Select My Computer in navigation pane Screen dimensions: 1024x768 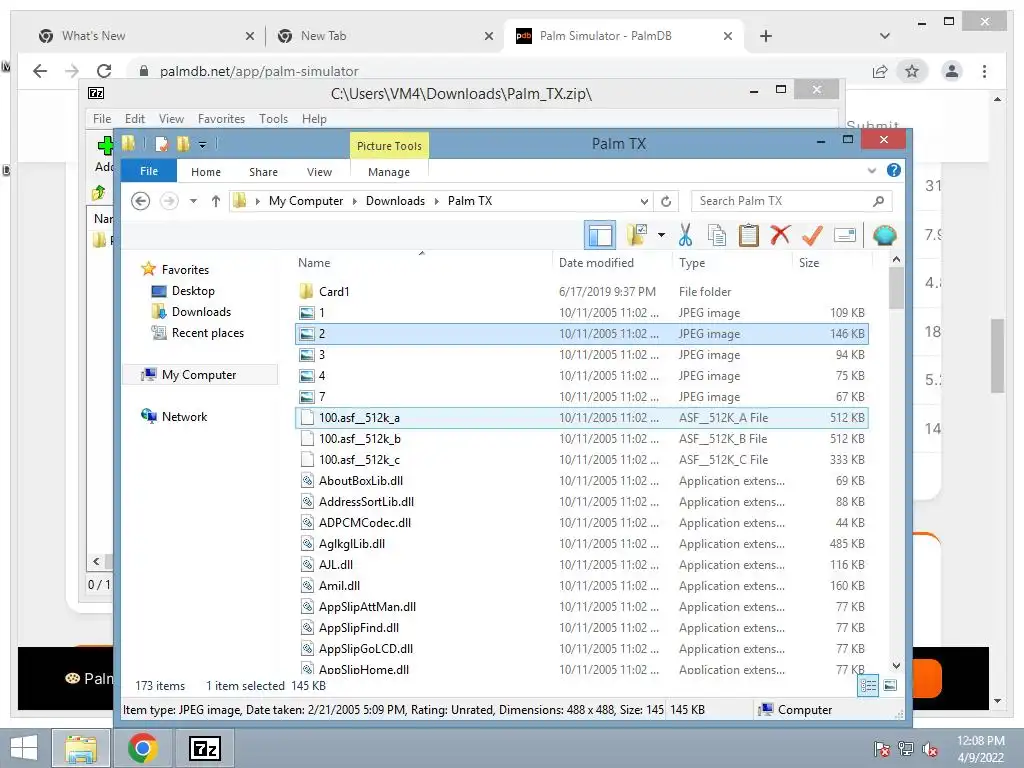[199, 374]
